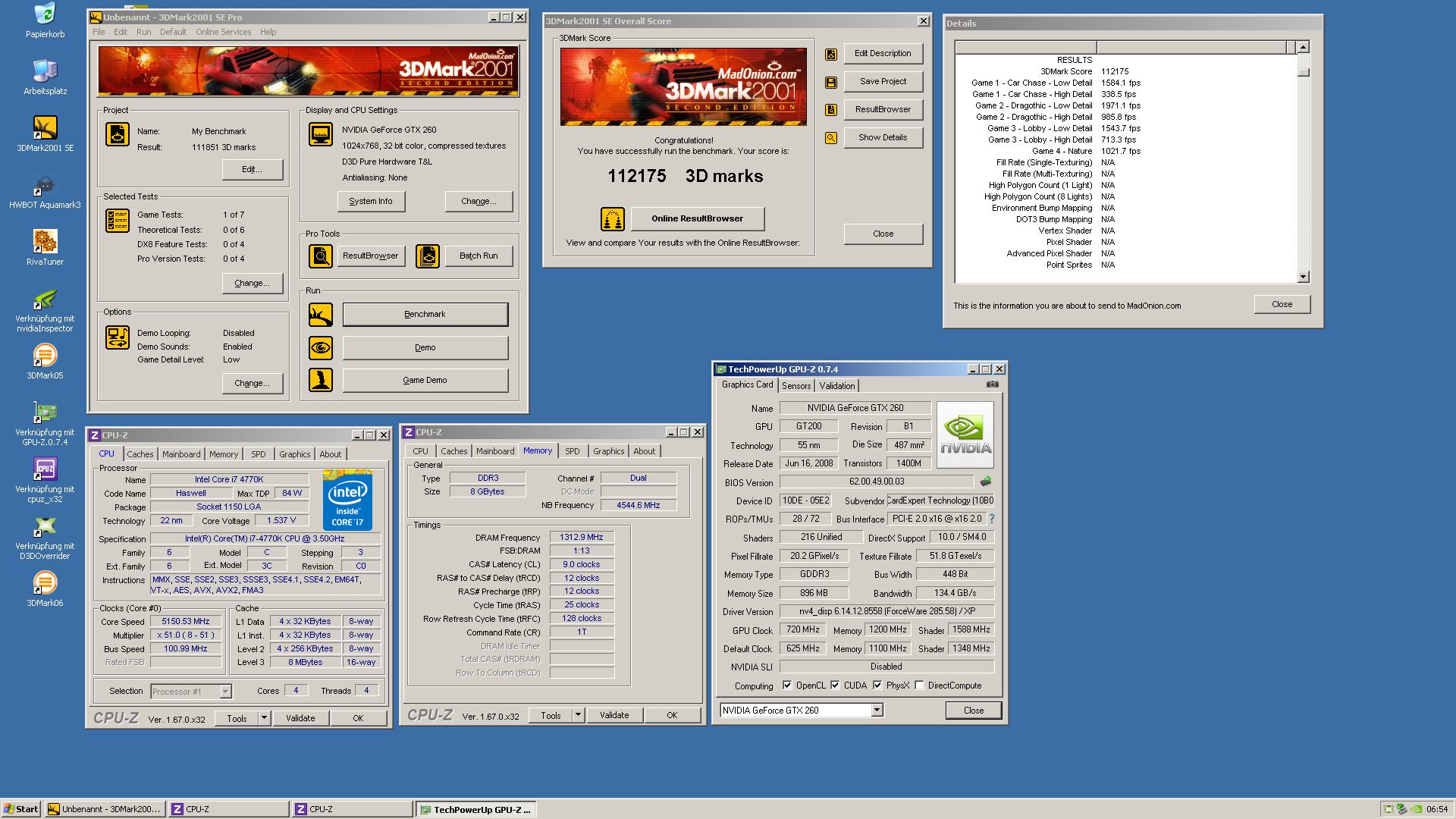Click Validate in the CPU-Z Memory window
1456x819 pixels.
613,715
